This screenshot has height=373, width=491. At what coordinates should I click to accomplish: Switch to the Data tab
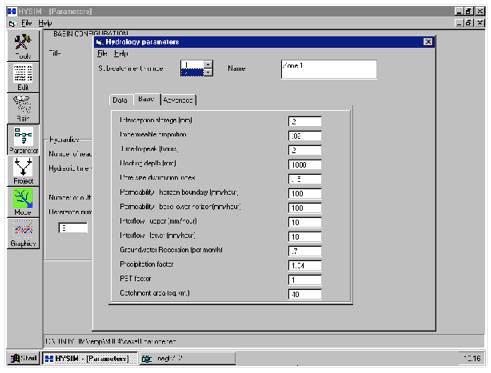120,100
